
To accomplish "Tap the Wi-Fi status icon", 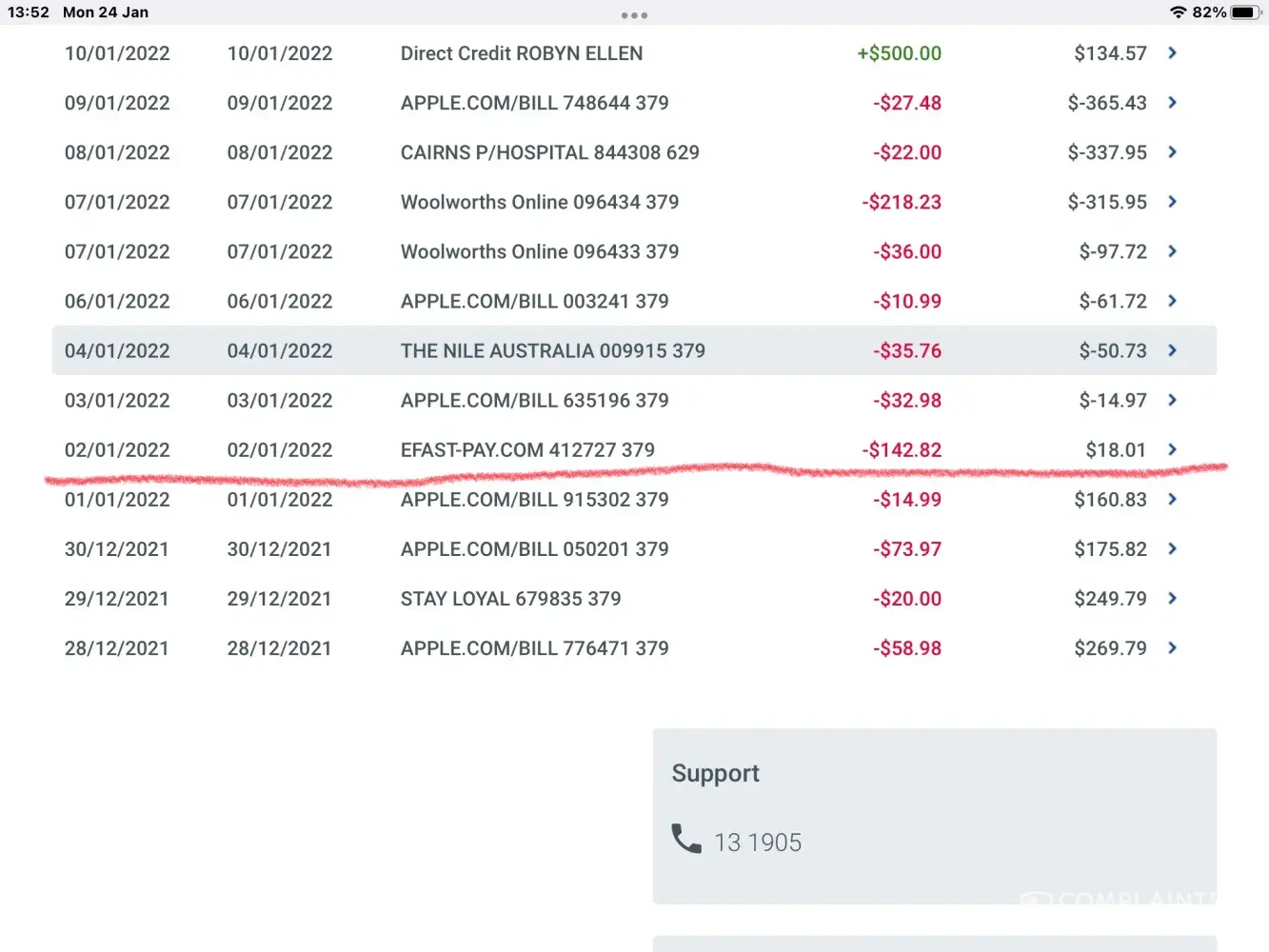I will click(1179, 12).
